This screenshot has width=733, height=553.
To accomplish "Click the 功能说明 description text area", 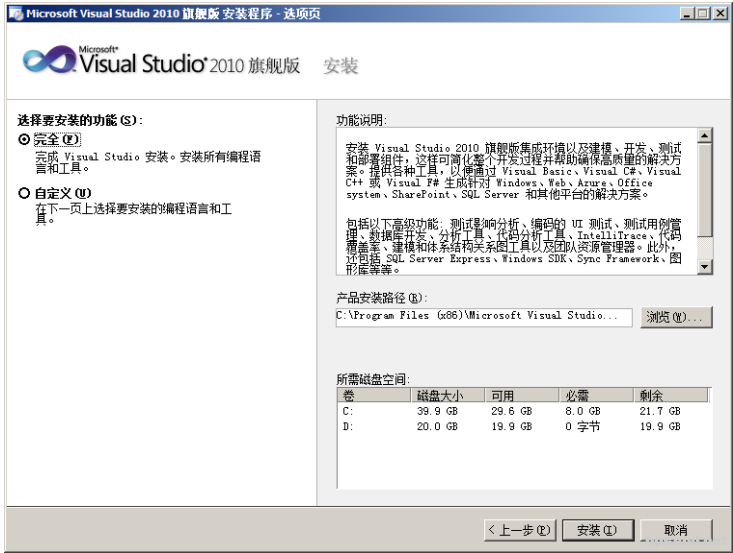I will coord(516,201).
